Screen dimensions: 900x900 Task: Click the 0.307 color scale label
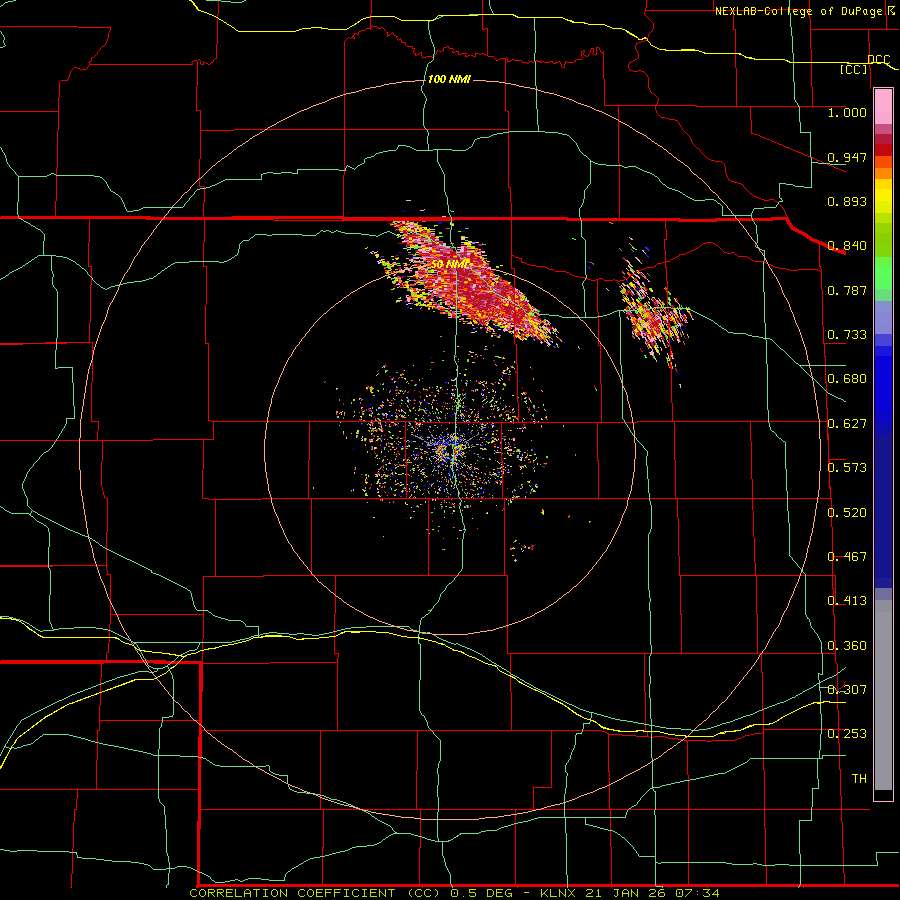click(847, 690)
